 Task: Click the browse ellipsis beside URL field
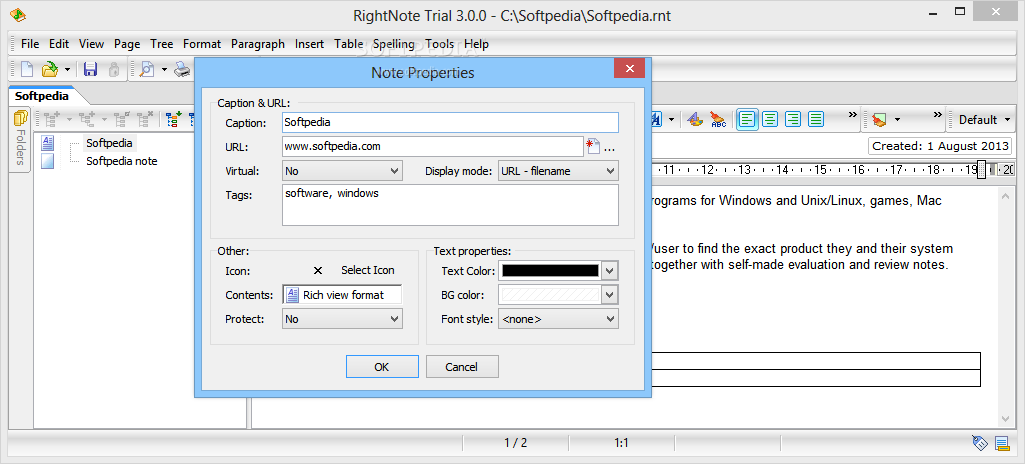coord(609,149)
